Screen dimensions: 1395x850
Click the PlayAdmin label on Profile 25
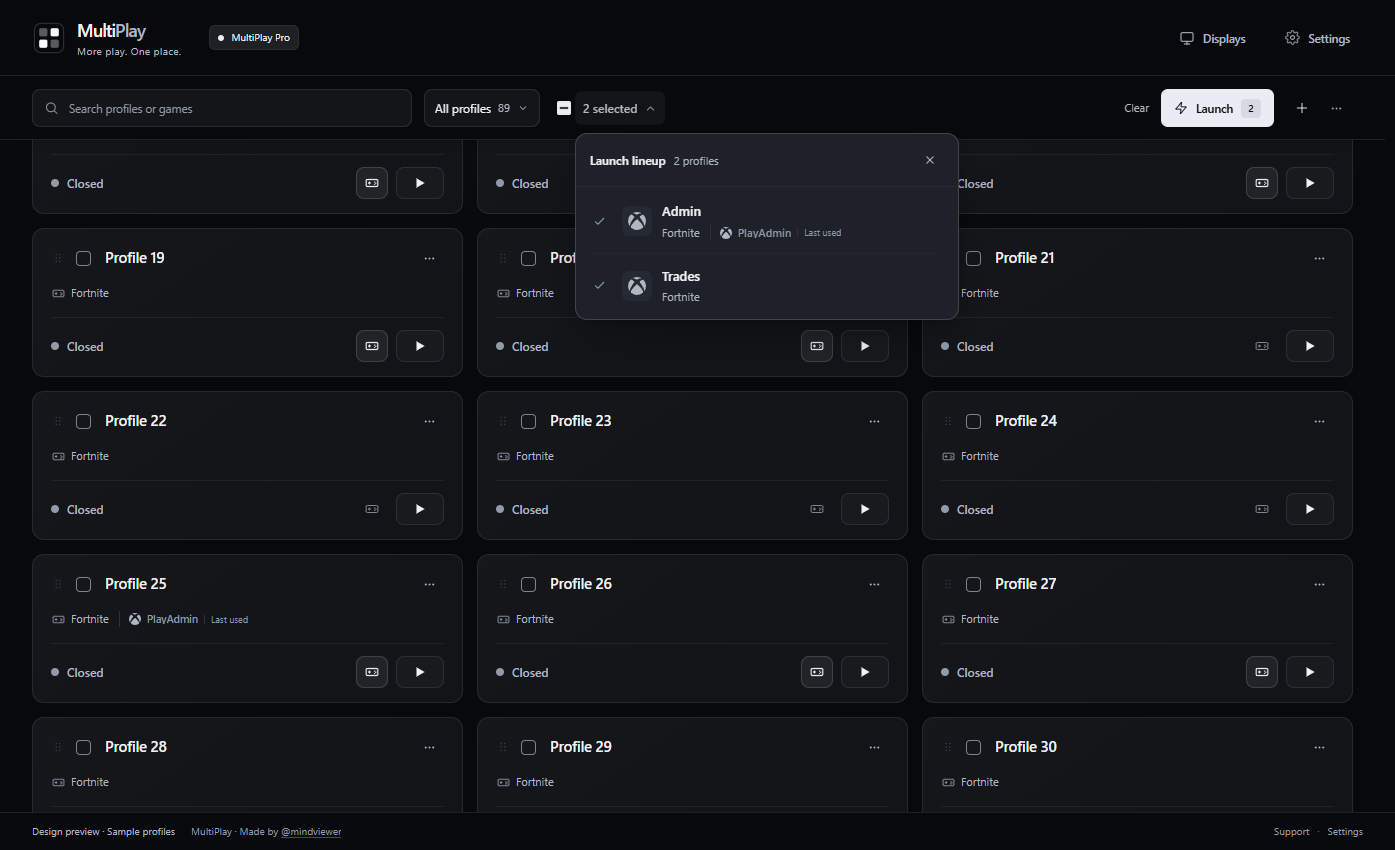tap(172, 619)
